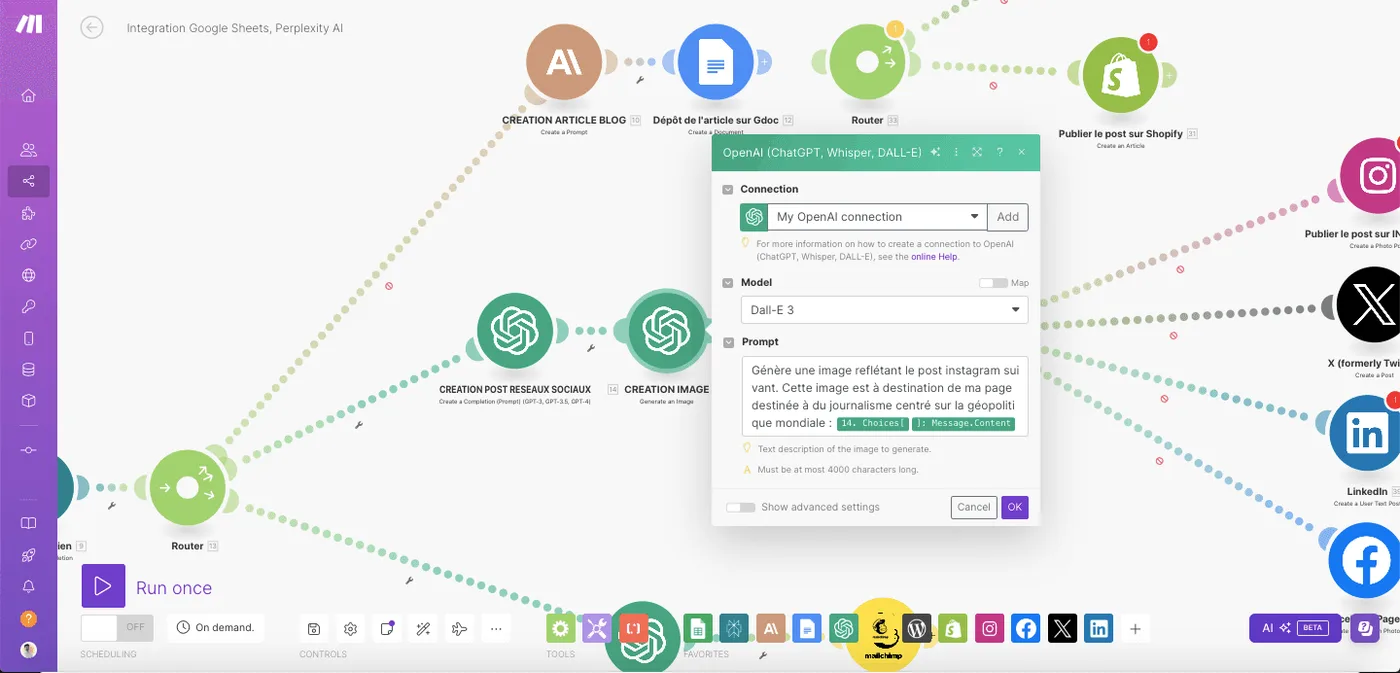Click the airplane Explain flow icon

[x=460, y=629]
